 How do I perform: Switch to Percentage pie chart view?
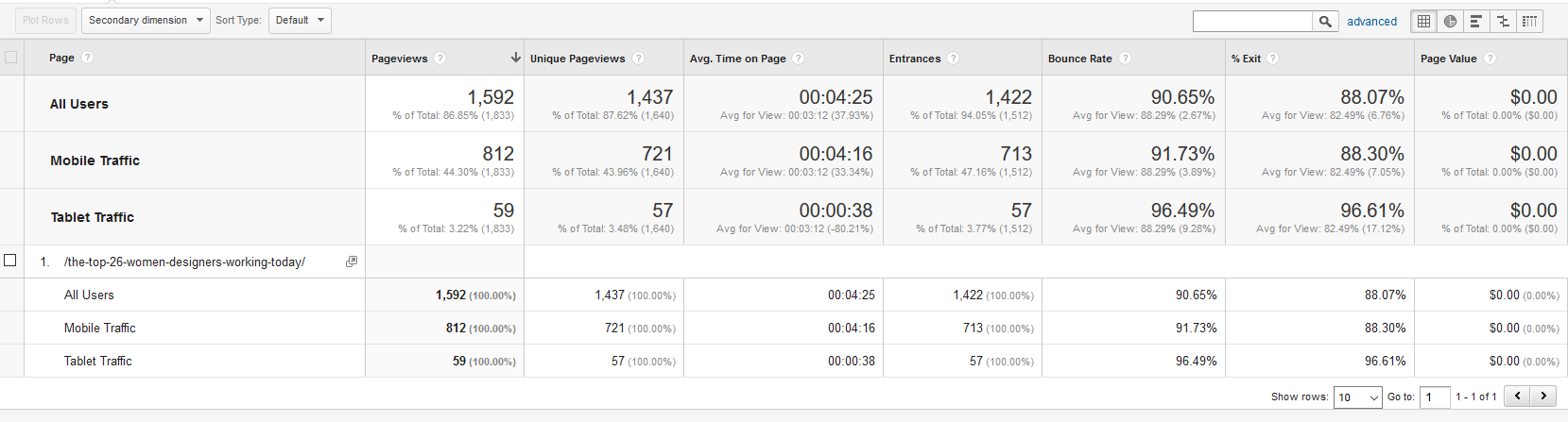coord(1450,21)
